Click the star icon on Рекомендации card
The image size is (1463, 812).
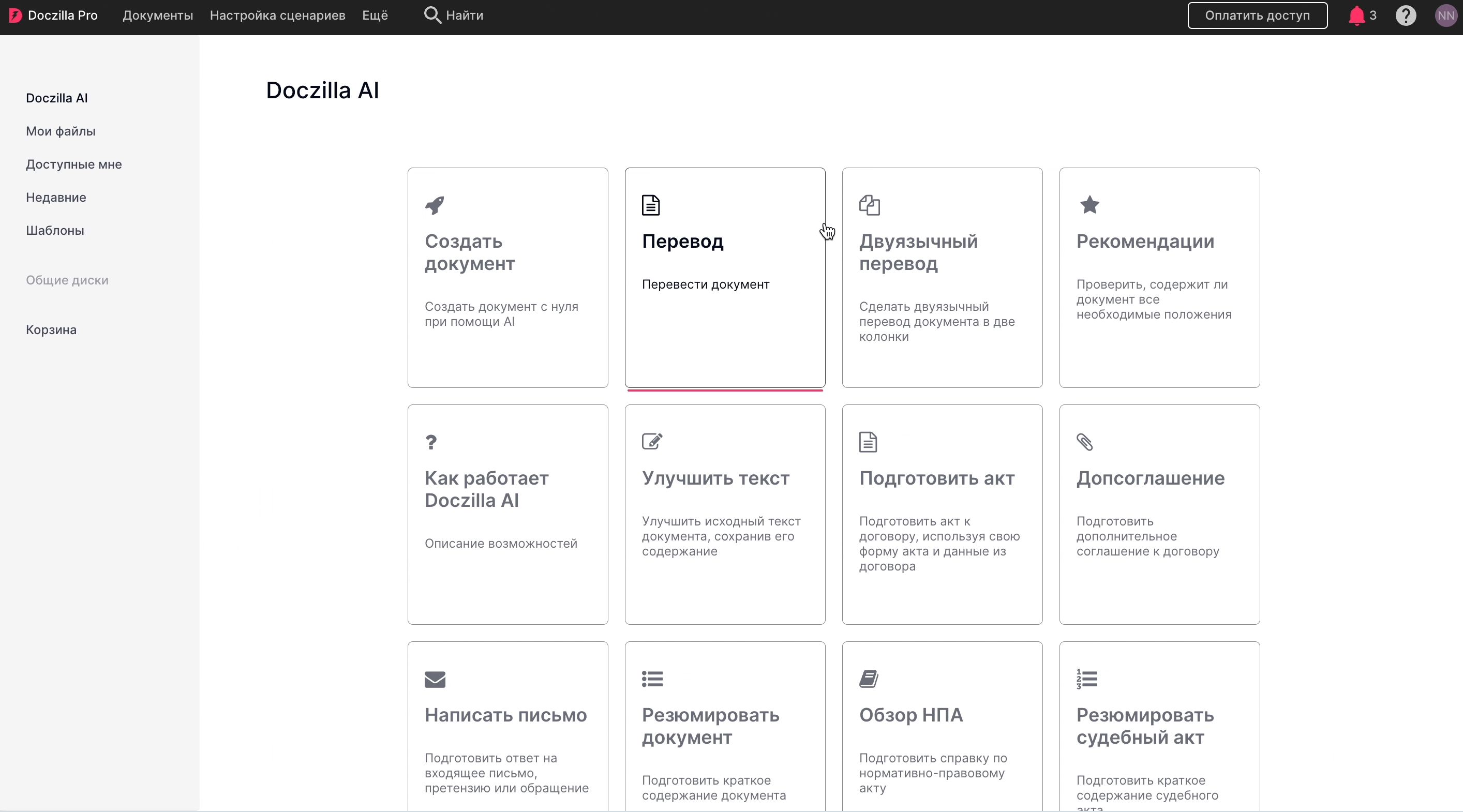click(1089, 204)
